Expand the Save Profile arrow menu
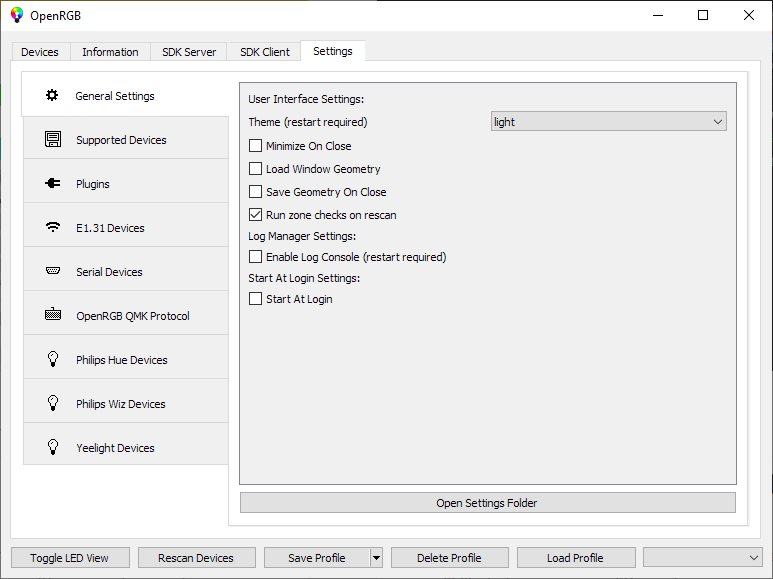773x579 pixels. pos(376,558)
